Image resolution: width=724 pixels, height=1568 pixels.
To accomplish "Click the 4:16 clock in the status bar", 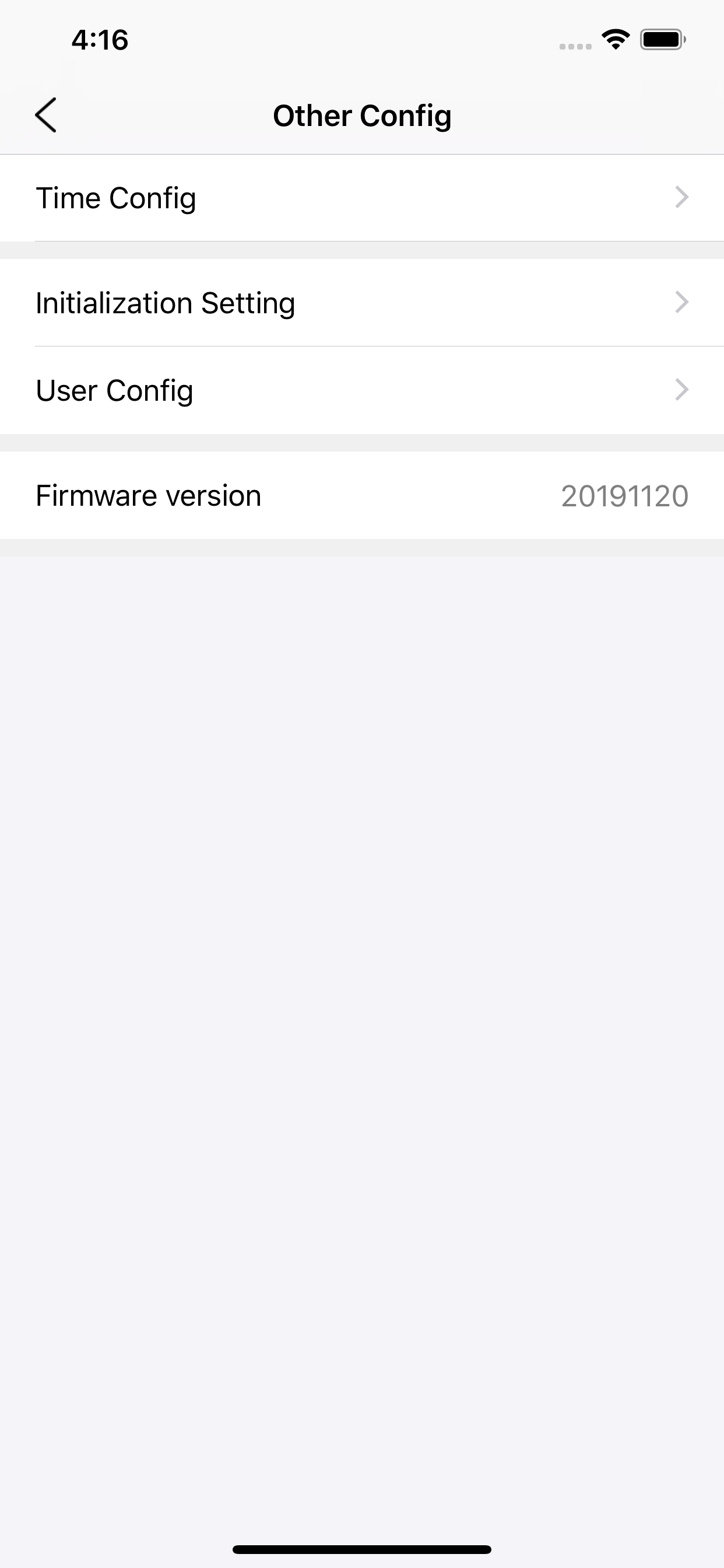I will tap(100, 40).
